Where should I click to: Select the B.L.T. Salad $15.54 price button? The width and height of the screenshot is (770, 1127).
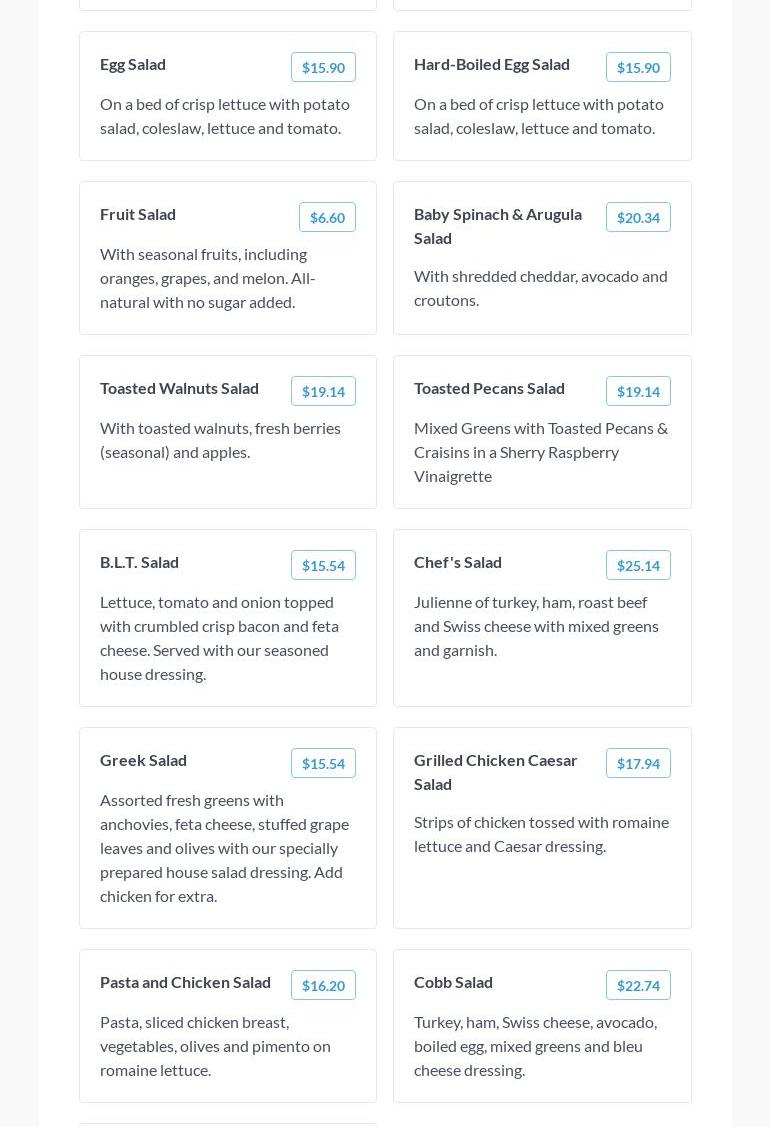[x=323, y=565]
